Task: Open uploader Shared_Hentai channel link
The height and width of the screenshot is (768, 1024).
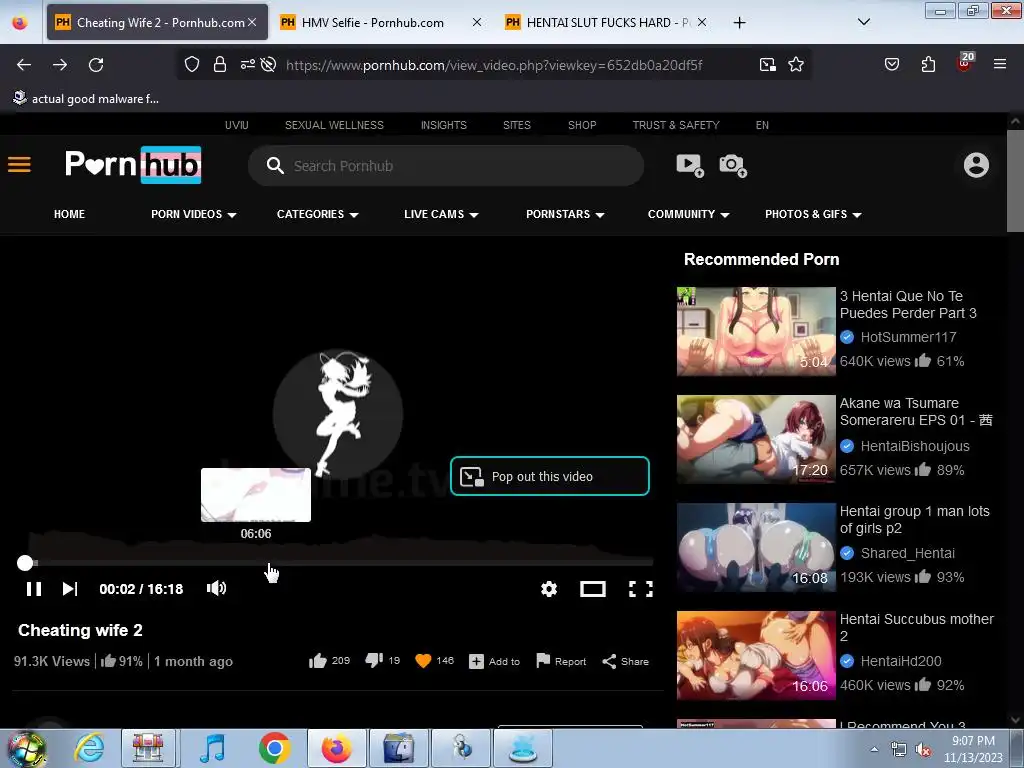Action: point(907,553)
